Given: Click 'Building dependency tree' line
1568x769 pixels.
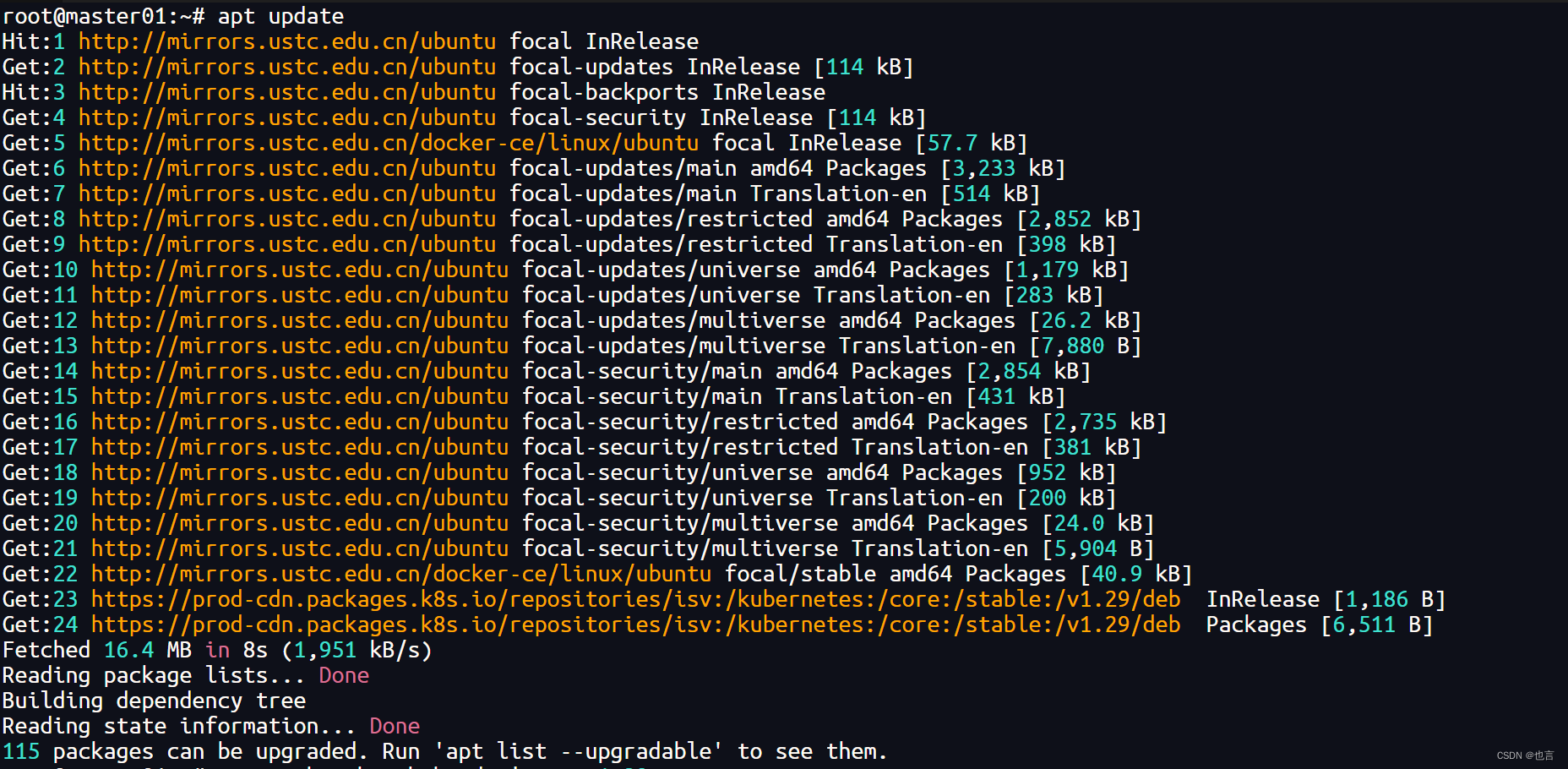Looking at the screenshot, I should tap(154, 701).
